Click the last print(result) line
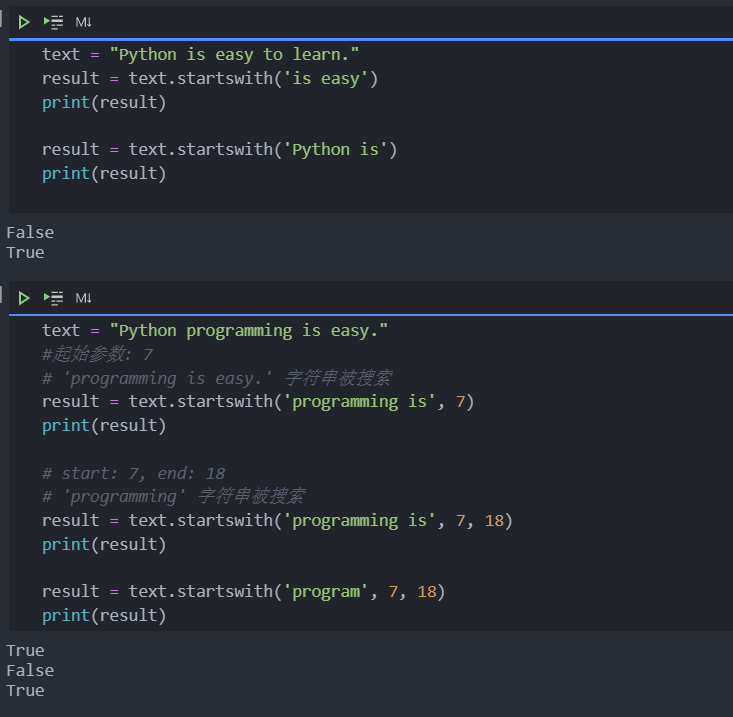Viewport: 733px width, 717px height. point(104,615)
